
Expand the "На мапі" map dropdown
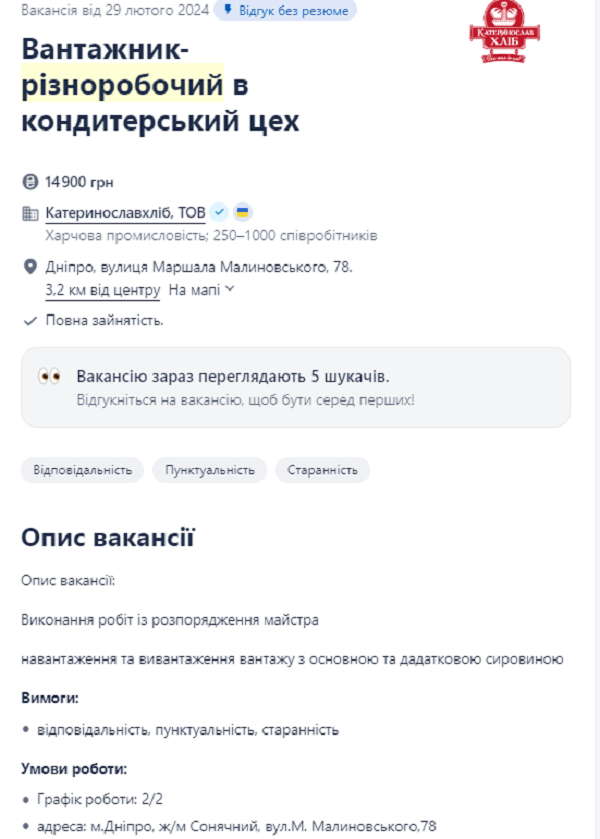pyautogui.click(x=201, y=290)
